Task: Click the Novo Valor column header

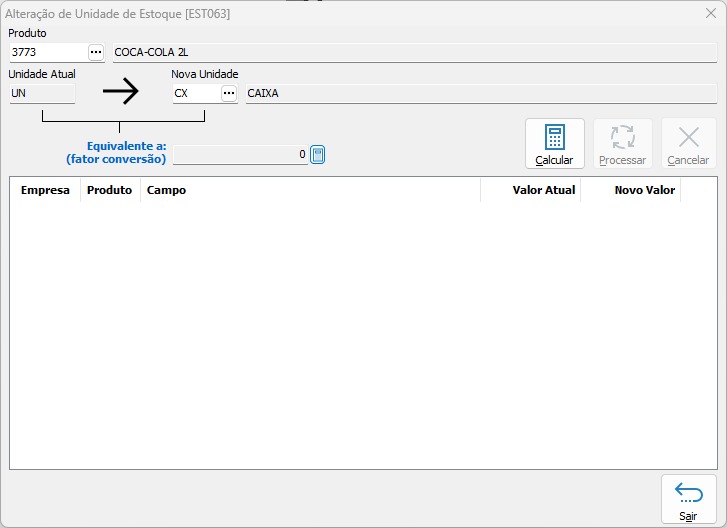Action: [x=630, y=190]
